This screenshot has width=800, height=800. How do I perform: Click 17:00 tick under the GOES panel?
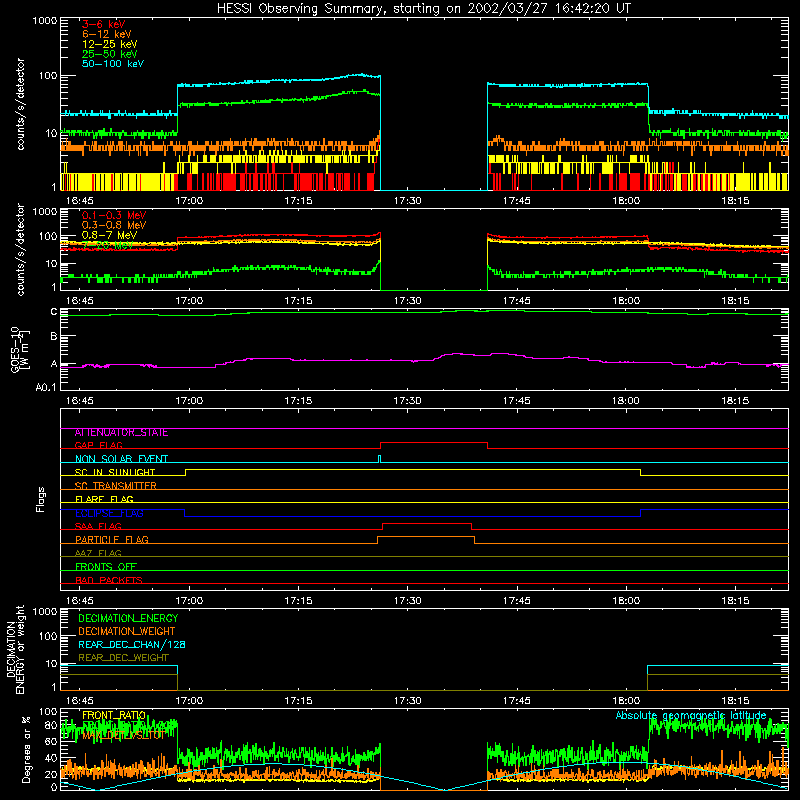pyautogui.click(x=189, y=401)
